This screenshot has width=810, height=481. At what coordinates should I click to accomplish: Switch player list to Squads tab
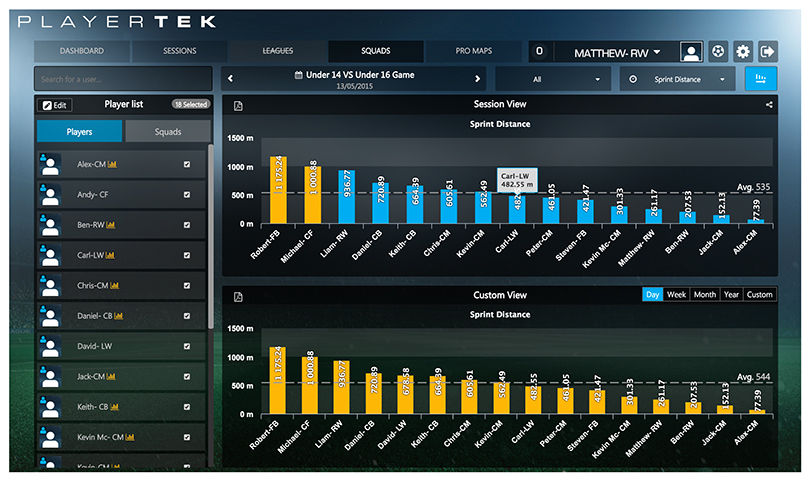(x=168, y=132)
